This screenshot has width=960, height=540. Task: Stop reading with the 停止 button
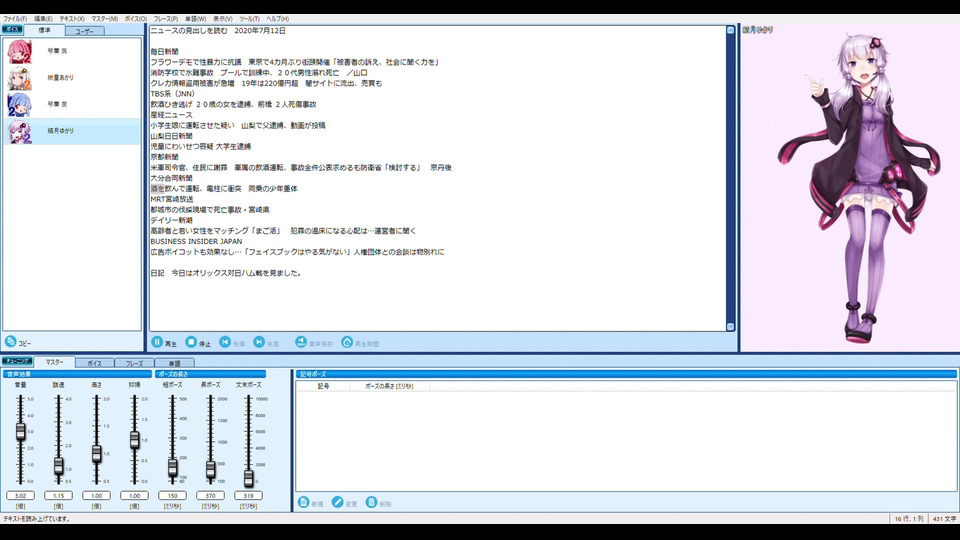(x=198, y=342)
